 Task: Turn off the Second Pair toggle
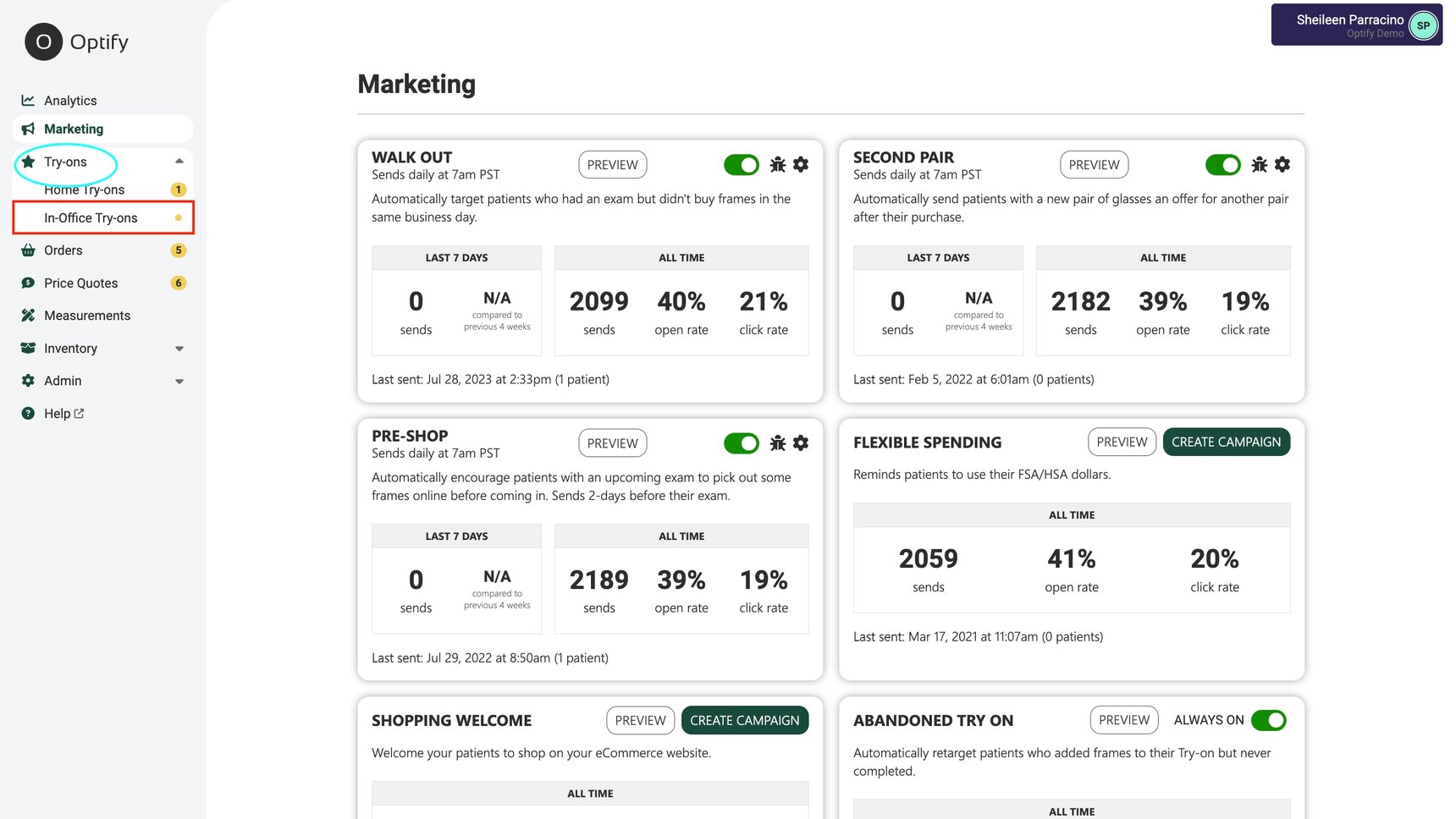[x=1222, y=165]
